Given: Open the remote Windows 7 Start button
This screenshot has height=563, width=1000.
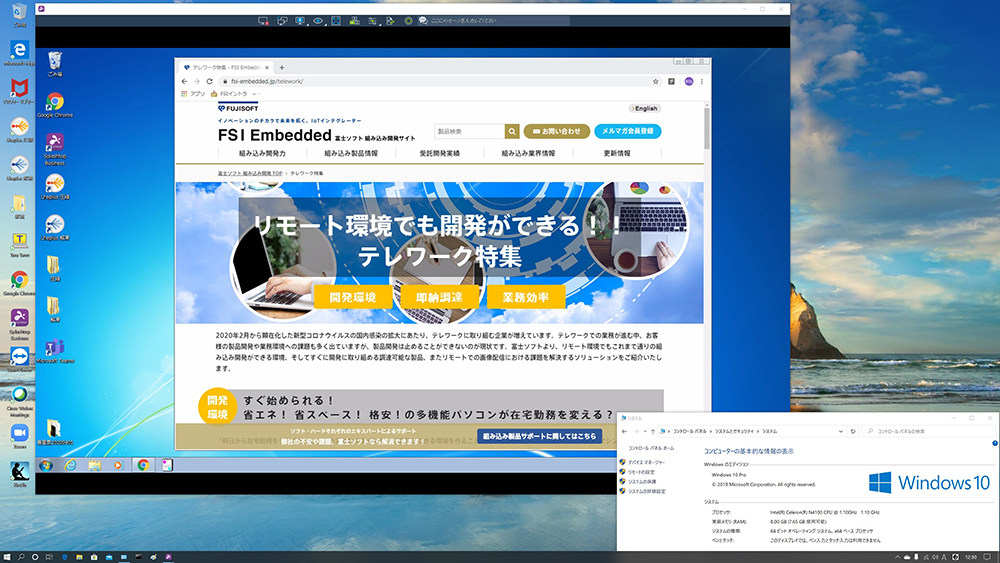Looking at the screenshot, I should click(46, 465).
